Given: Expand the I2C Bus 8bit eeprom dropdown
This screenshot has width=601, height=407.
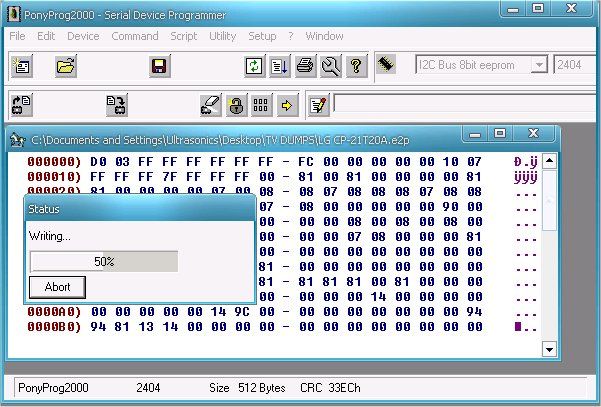Looking at the screenshot, I should pyautogui.click(x=539, y=64).
